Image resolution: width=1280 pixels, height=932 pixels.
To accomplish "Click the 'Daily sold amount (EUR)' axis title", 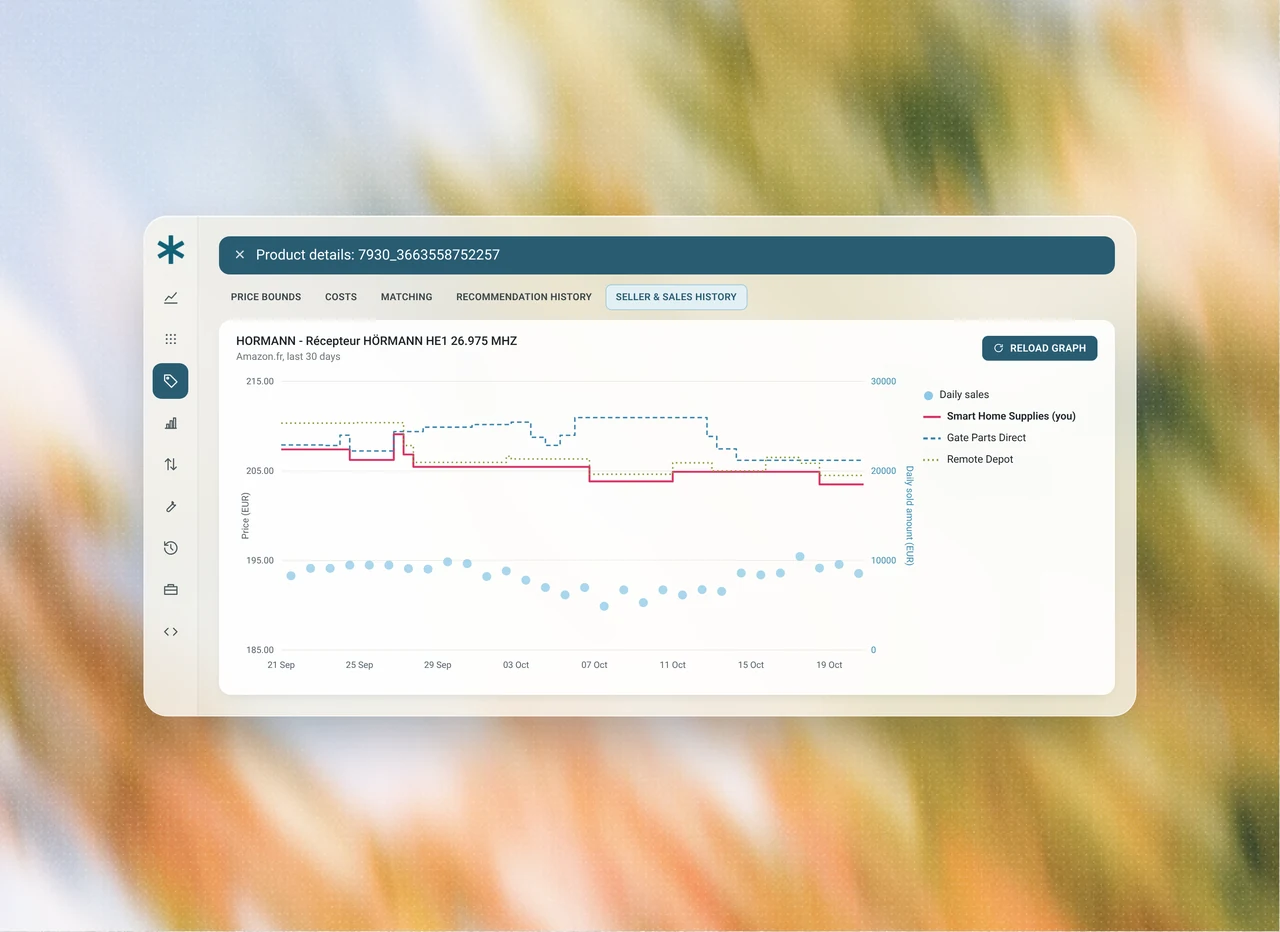I will click(x=910, y=516).
